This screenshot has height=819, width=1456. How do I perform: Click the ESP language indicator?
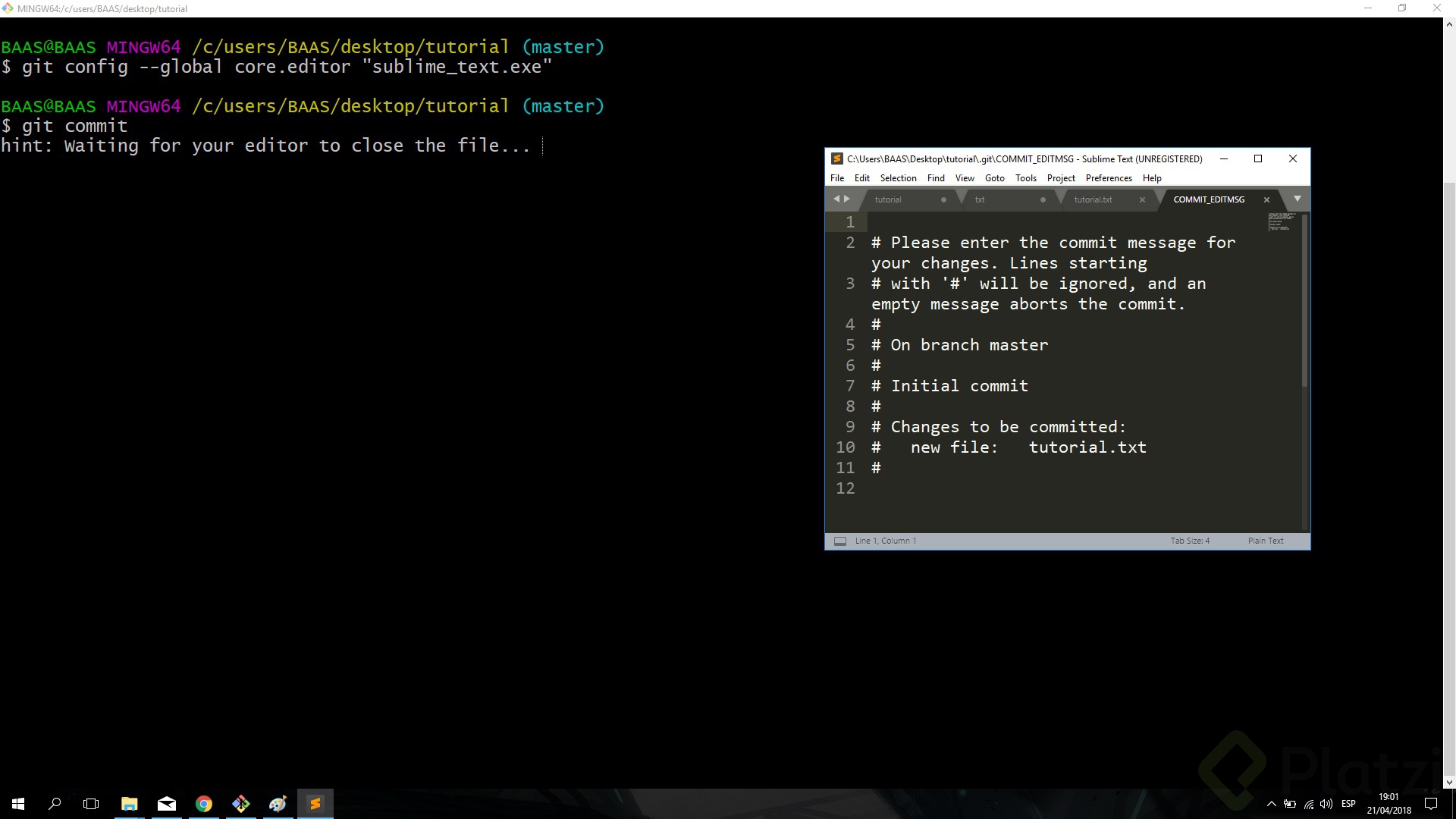coord(1348,804)
